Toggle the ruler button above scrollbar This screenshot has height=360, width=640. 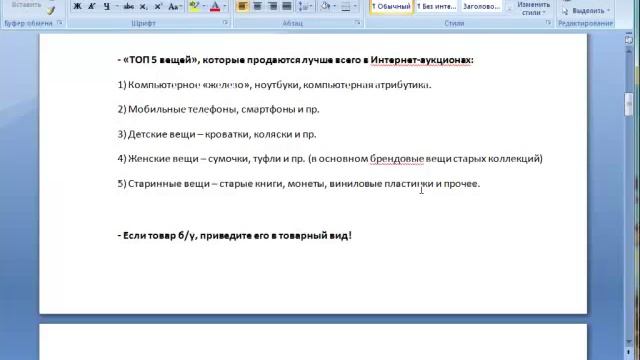pyautogui.click(x=629, y=40)
